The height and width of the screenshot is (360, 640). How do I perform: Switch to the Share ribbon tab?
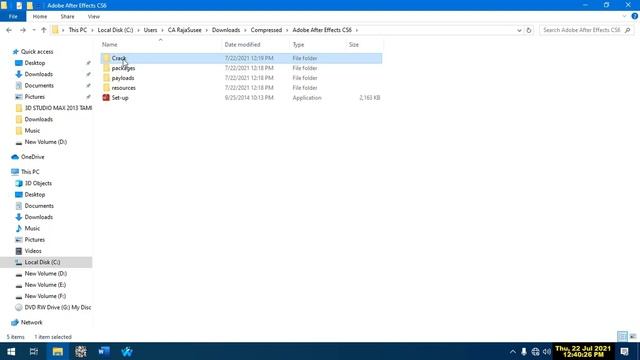click(x=67, y=17)
